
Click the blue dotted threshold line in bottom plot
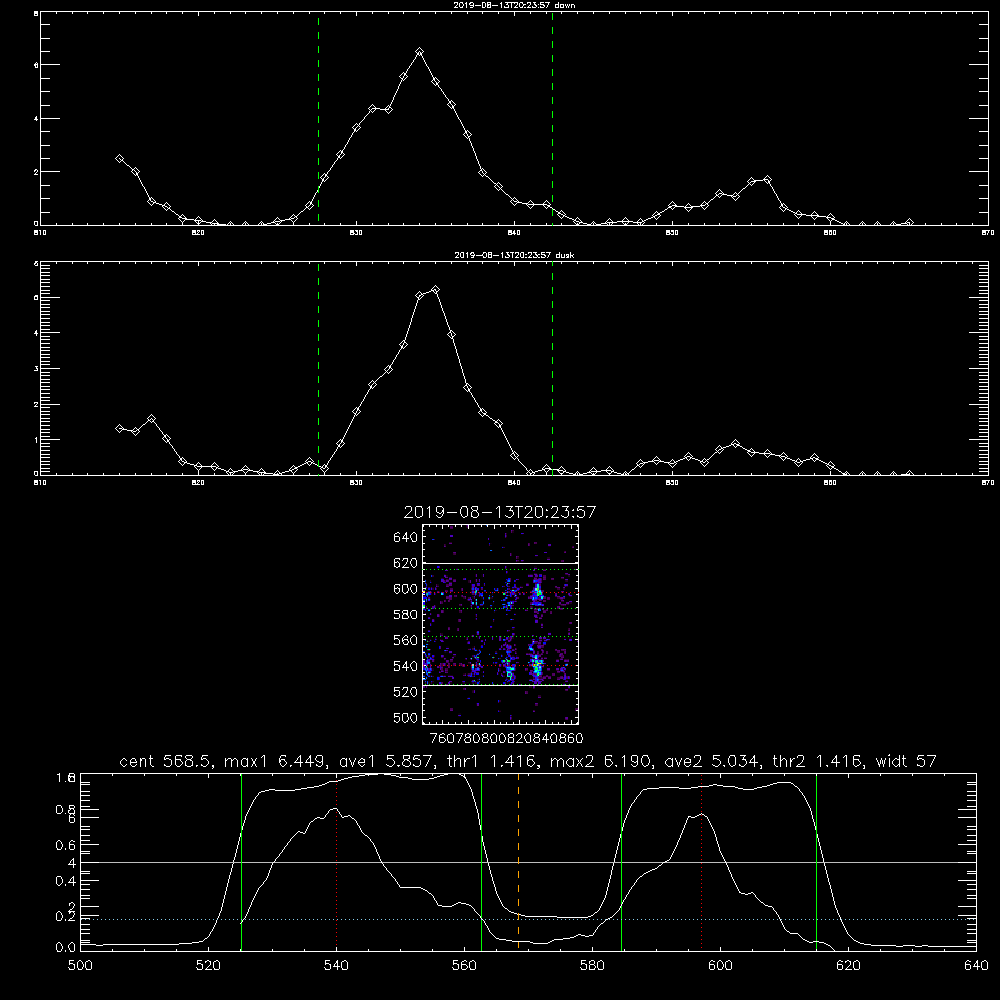[528, 920]
